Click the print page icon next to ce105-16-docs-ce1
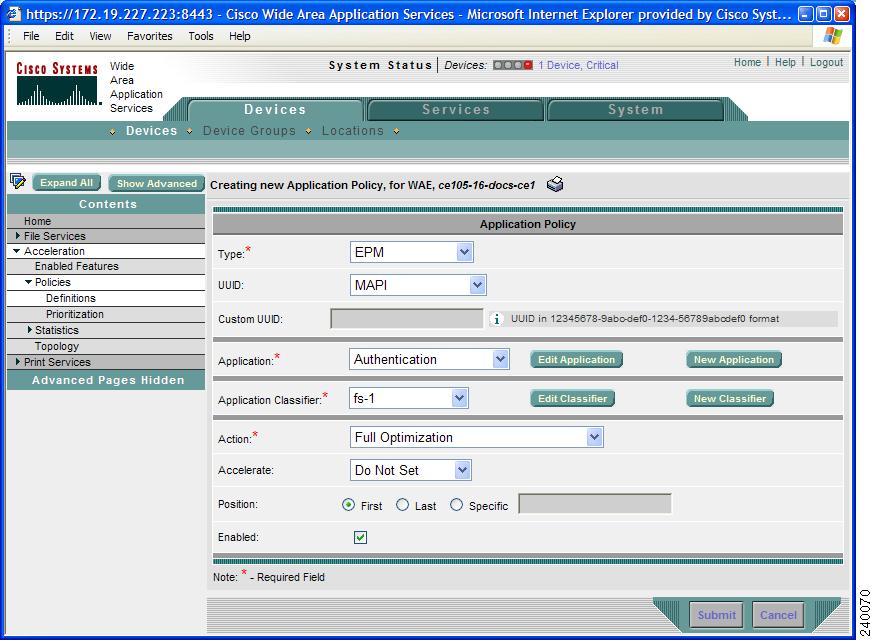 pos(555,184)
